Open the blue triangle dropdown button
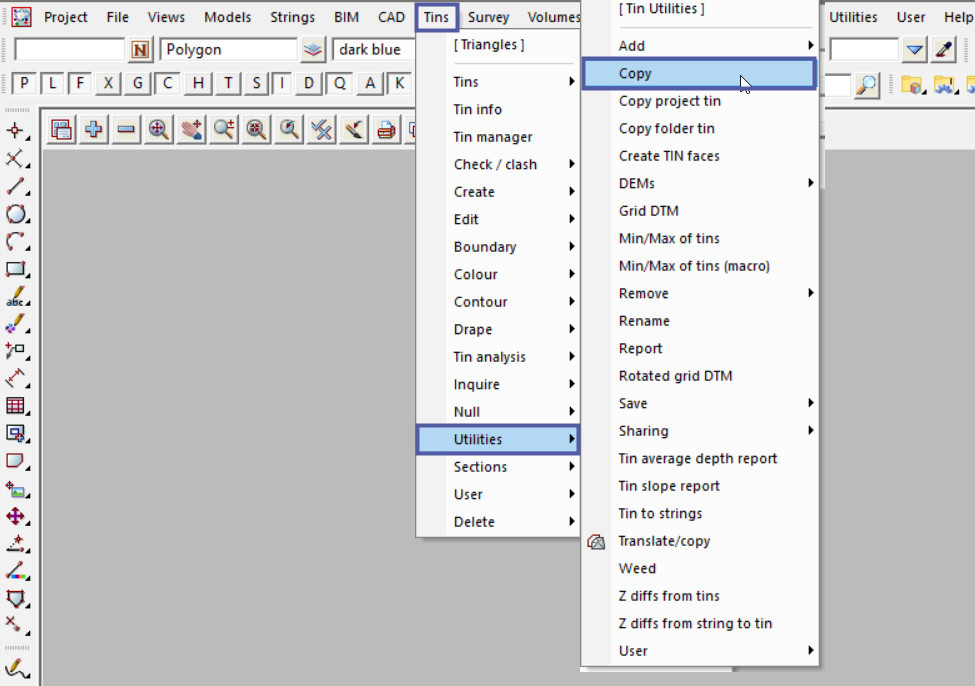Image resolution: width=975 pixels, height=686 pixels. point(914,49)
